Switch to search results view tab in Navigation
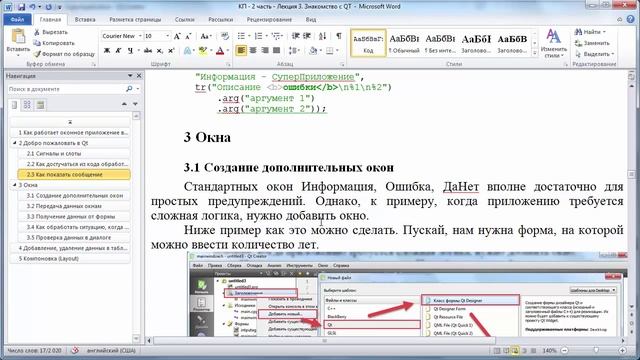 (x=40, y=105)
